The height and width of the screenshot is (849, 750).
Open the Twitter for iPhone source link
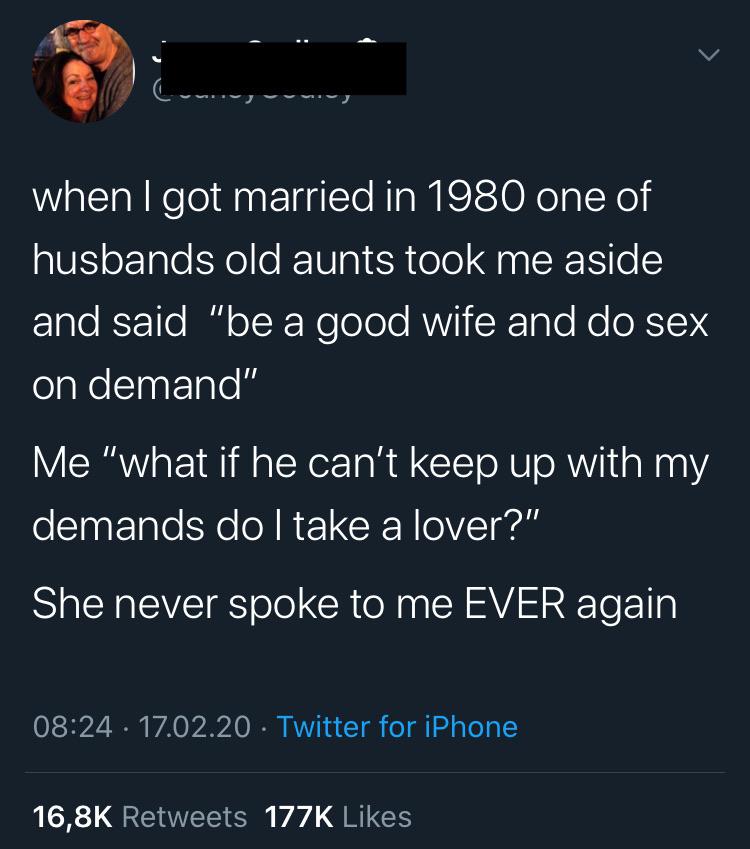point(397,727)
